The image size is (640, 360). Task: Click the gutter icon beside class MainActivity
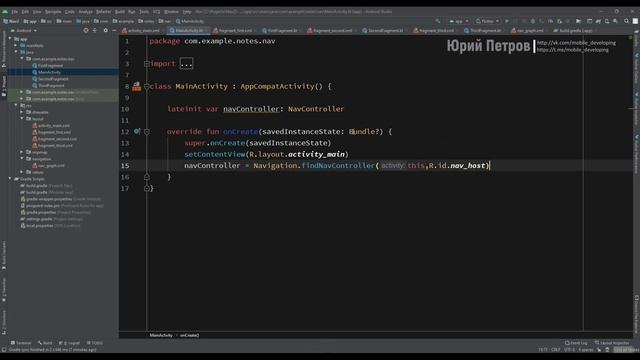pyautogui.click(x=137, y=86)
